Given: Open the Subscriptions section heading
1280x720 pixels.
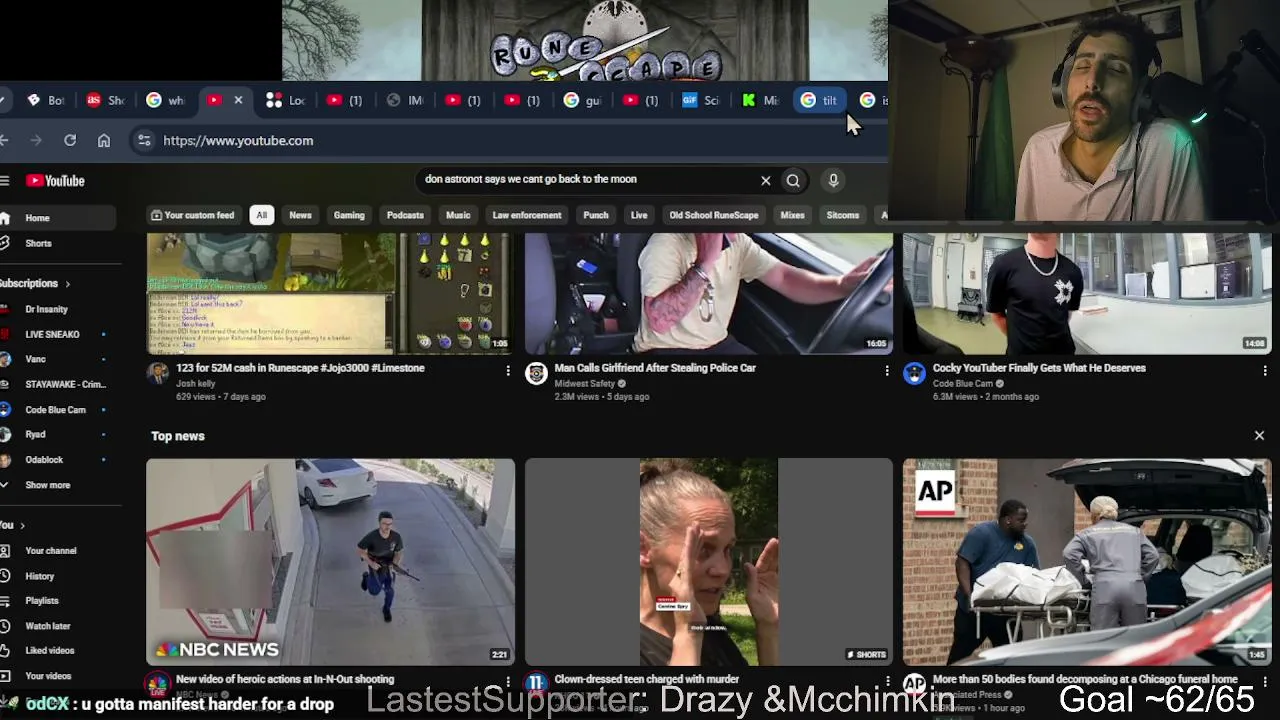Looking at the screenshot, I should tap(34, 284).
